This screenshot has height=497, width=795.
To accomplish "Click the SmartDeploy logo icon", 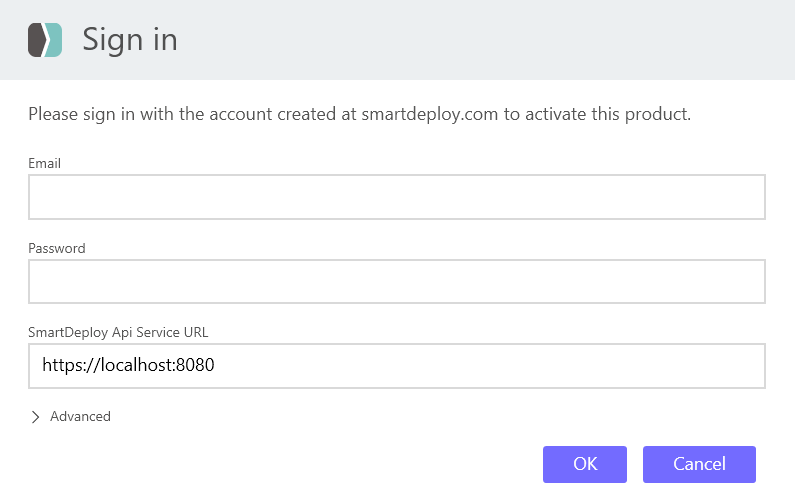I will point(45,40).
